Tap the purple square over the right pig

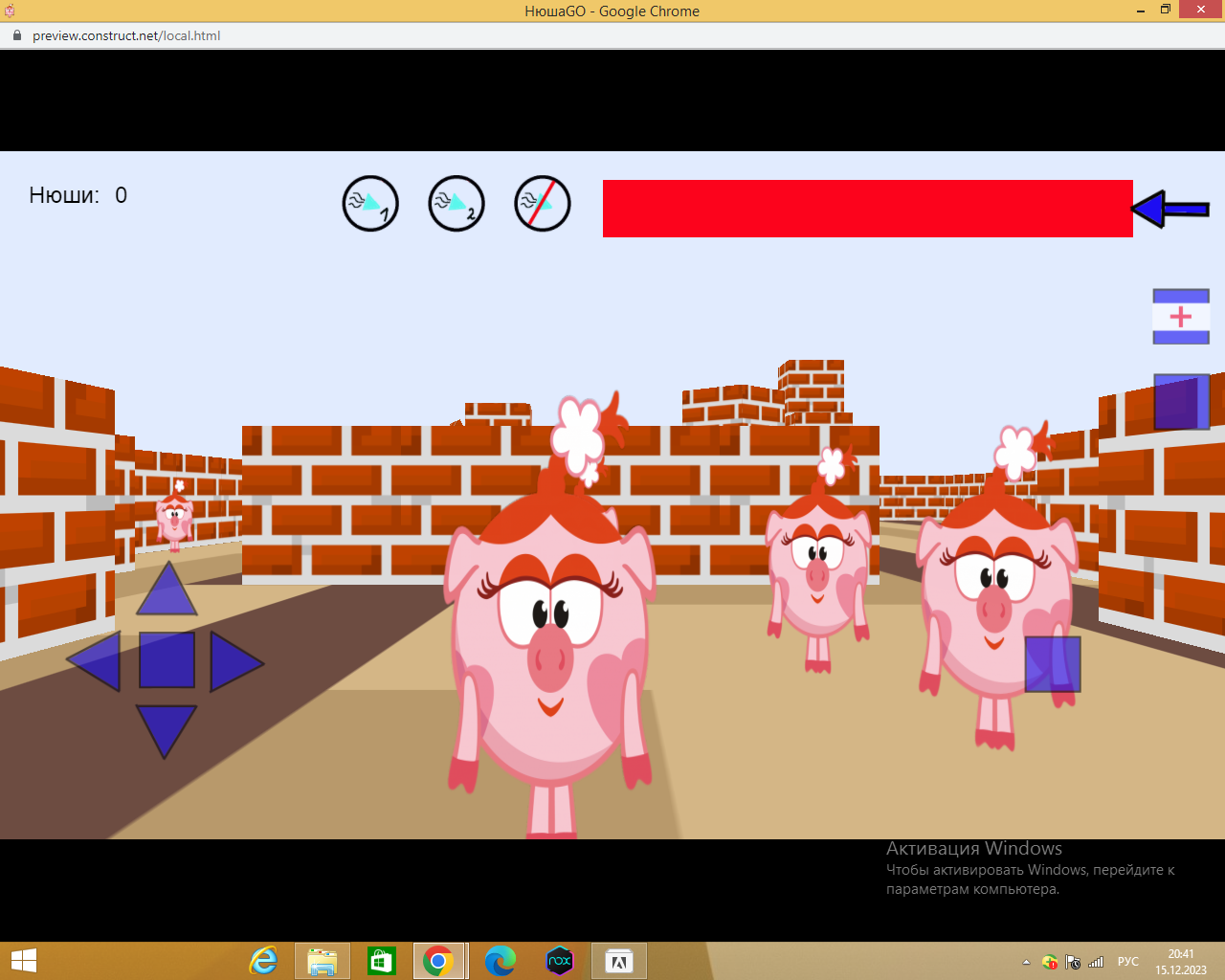tap(1053, 664)
